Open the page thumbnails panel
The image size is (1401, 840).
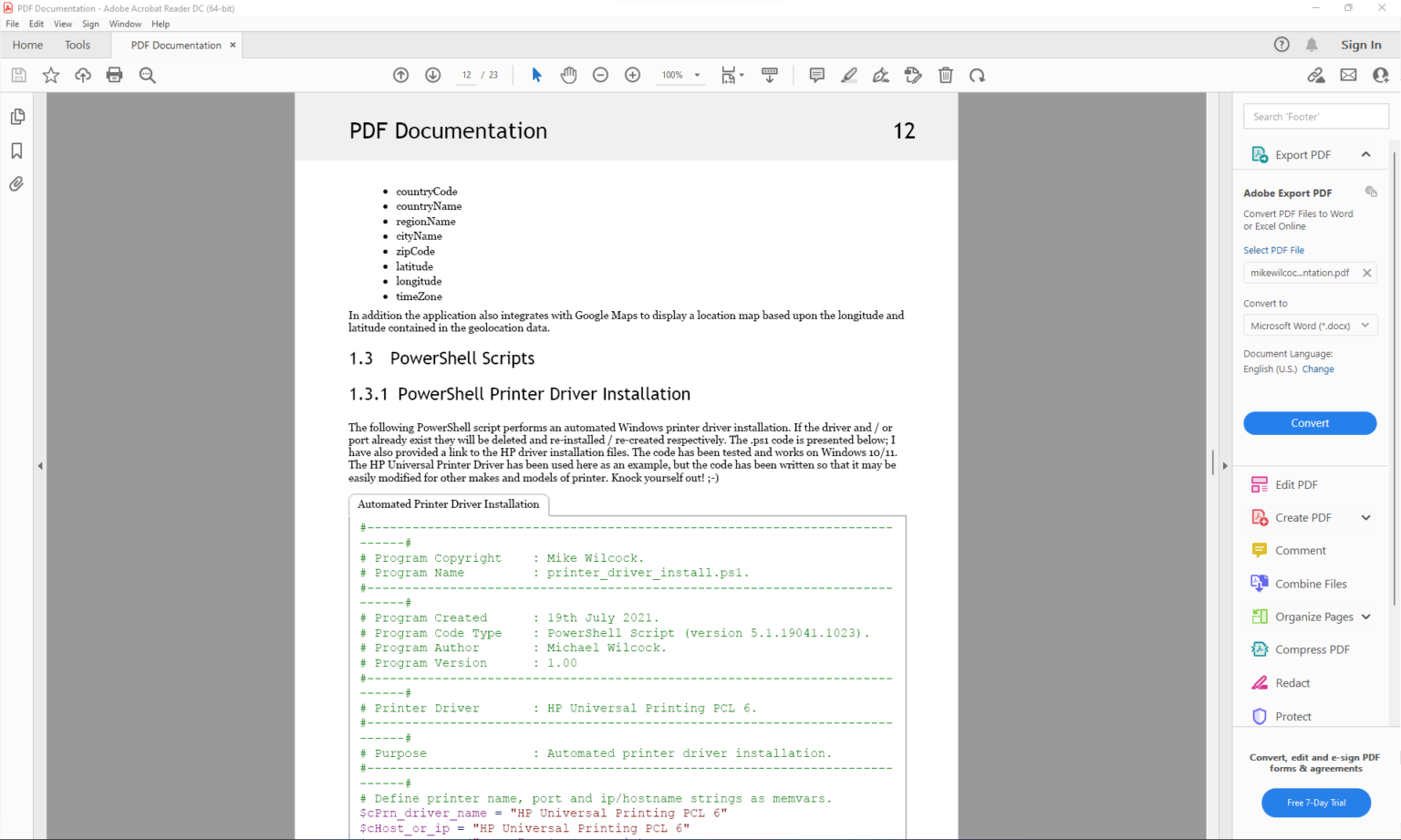pos(16,117)
